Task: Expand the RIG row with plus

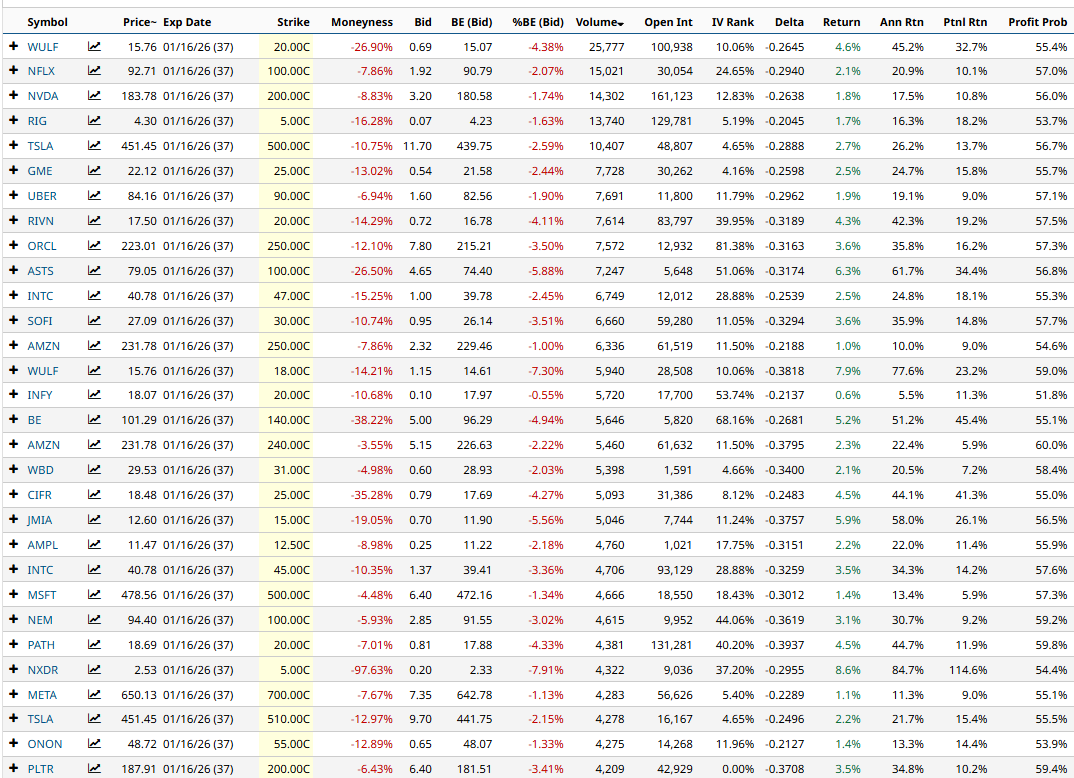Action: click(x=13, y=121)
